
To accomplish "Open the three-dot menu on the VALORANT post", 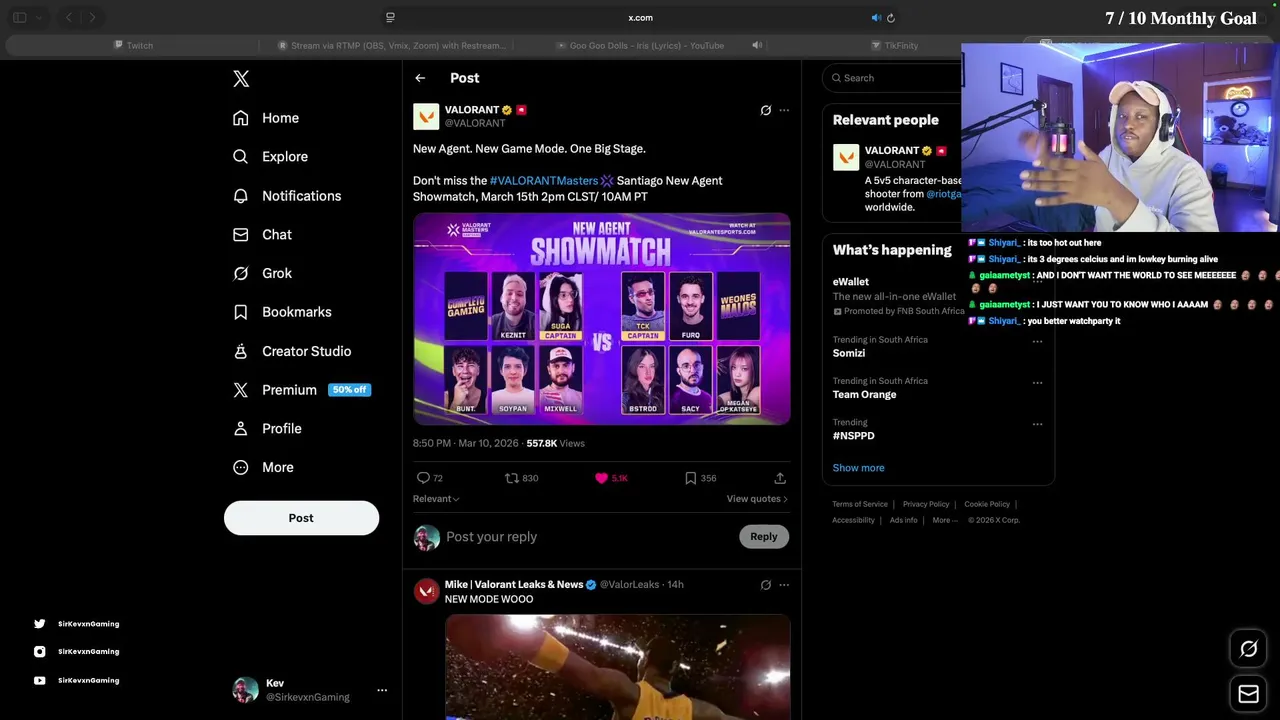I will click(x=784, y=110).
